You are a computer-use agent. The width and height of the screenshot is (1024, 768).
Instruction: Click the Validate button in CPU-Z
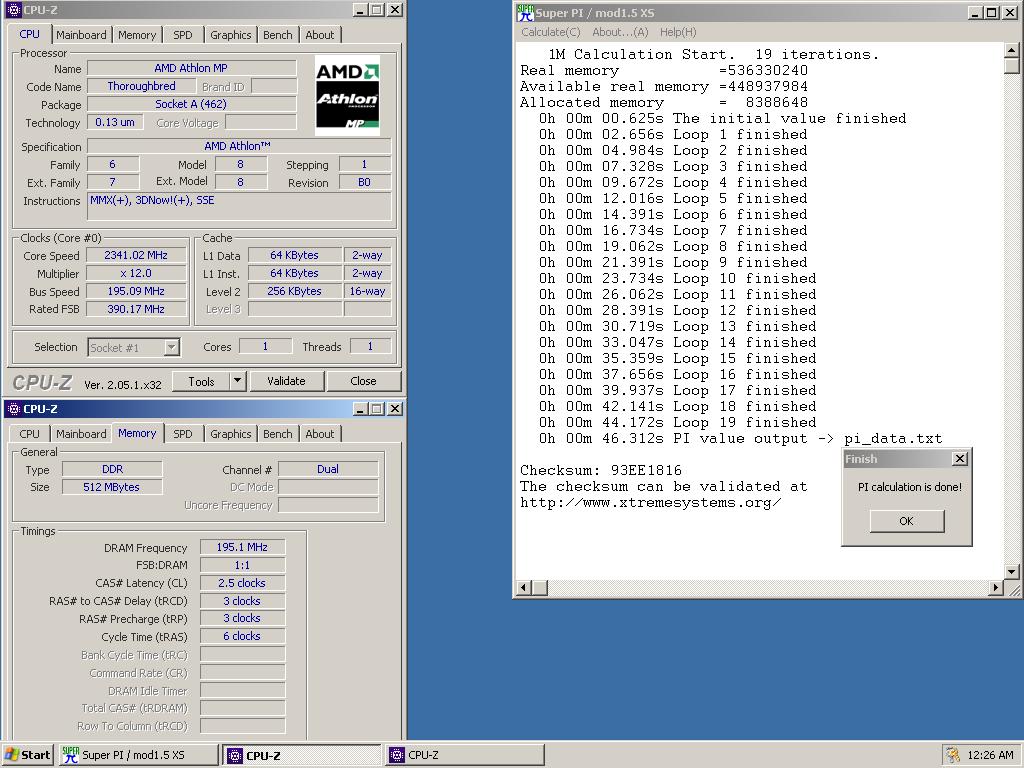[x=286, y=381]
